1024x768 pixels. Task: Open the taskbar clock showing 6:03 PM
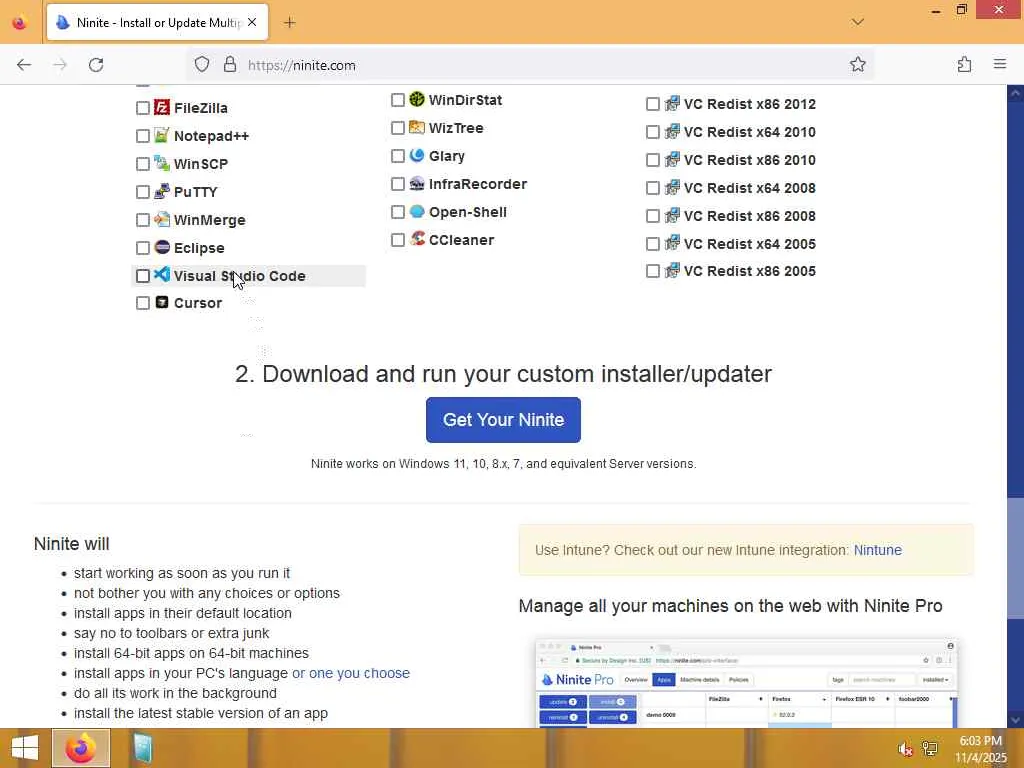pyautogui.click(x=980, y=749)
